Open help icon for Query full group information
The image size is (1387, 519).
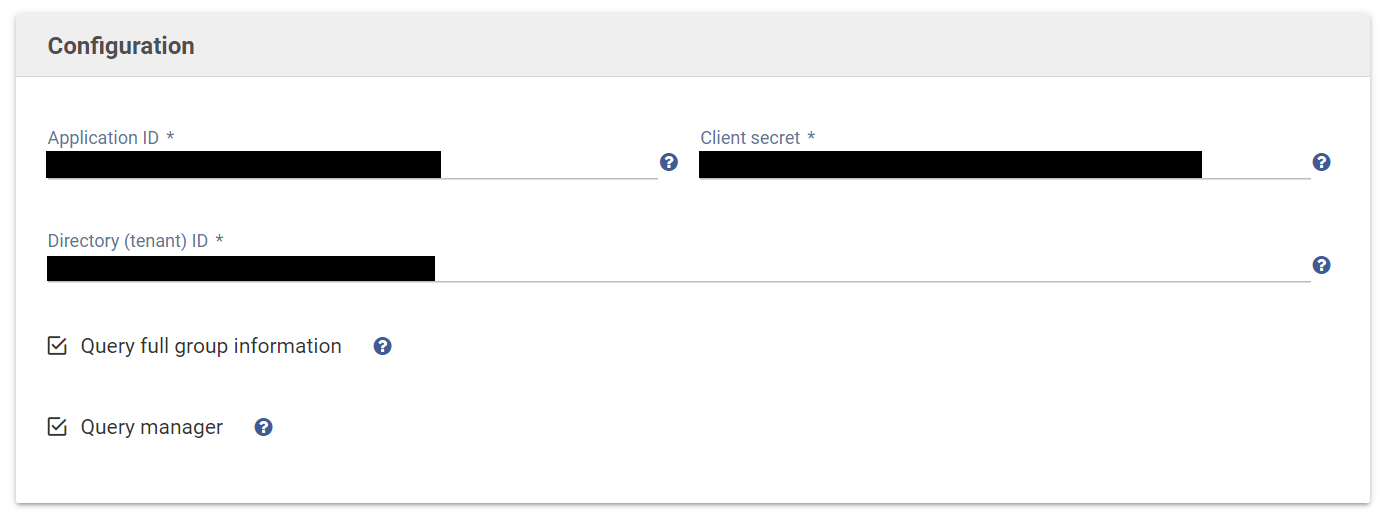(x=382, y=346)
